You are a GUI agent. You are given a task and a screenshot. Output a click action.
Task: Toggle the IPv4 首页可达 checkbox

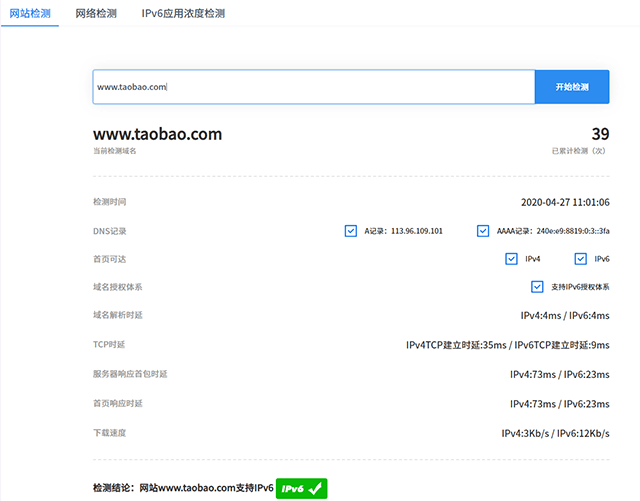coord(511,259)
